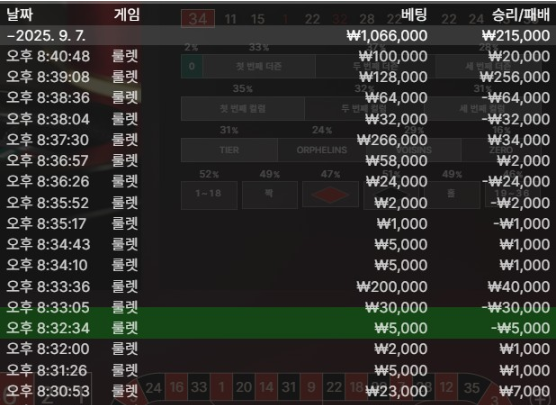Click the 게임 column header
Screen dimensions: 558x405
tap(127, 15)
